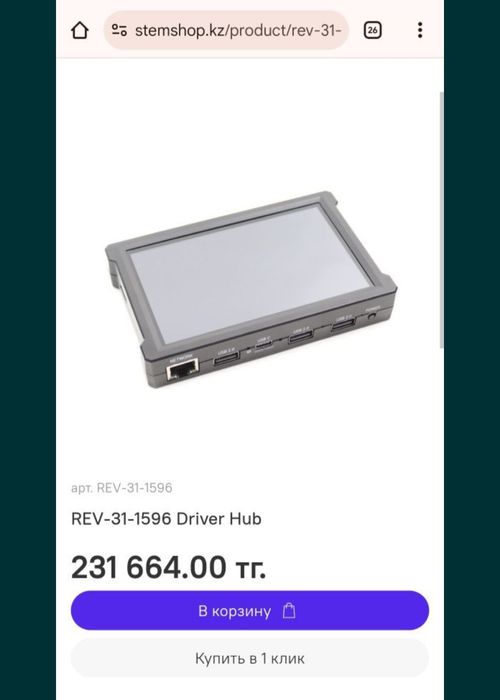Tap the leftmost USB port beside the Ethernet jack
Screen dimensions: 500x700
point(226,358)
